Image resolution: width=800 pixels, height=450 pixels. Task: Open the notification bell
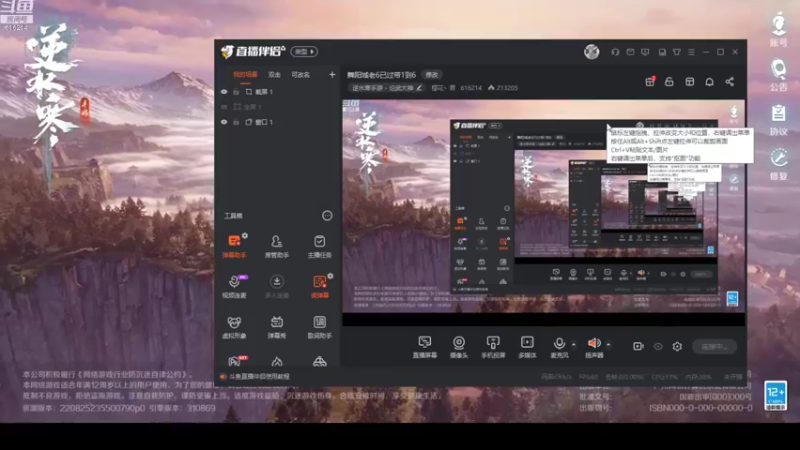[709, 82]
